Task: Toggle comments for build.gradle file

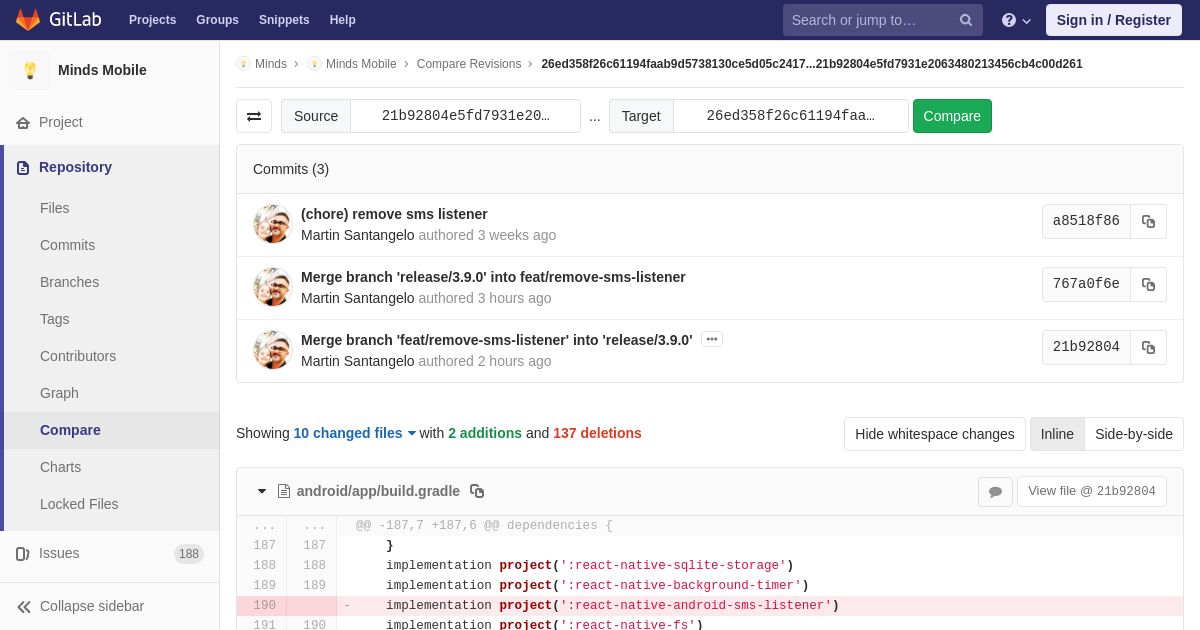Action: pyautogui.click(x=995, y=492)
